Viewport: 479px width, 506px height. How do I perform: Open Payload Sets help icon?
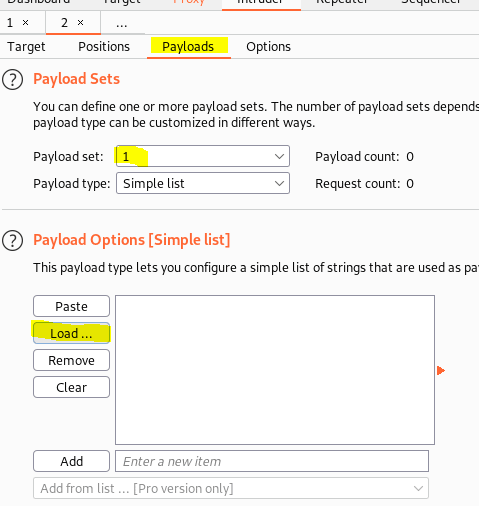tap(12, 80)
